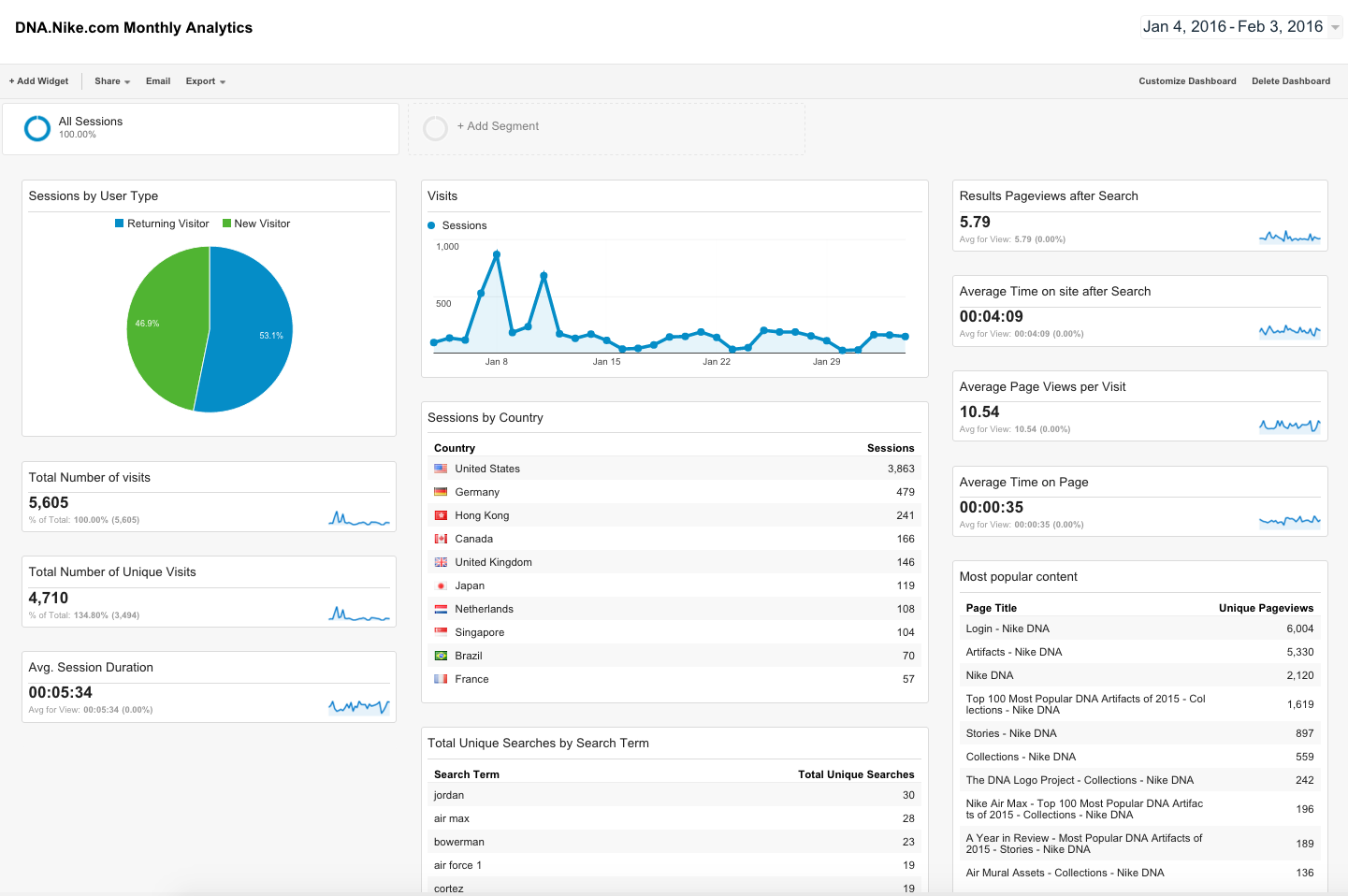Click The DNA Logo Project row
This screenshot has height=896, width=1348.
pos(1139,780)
